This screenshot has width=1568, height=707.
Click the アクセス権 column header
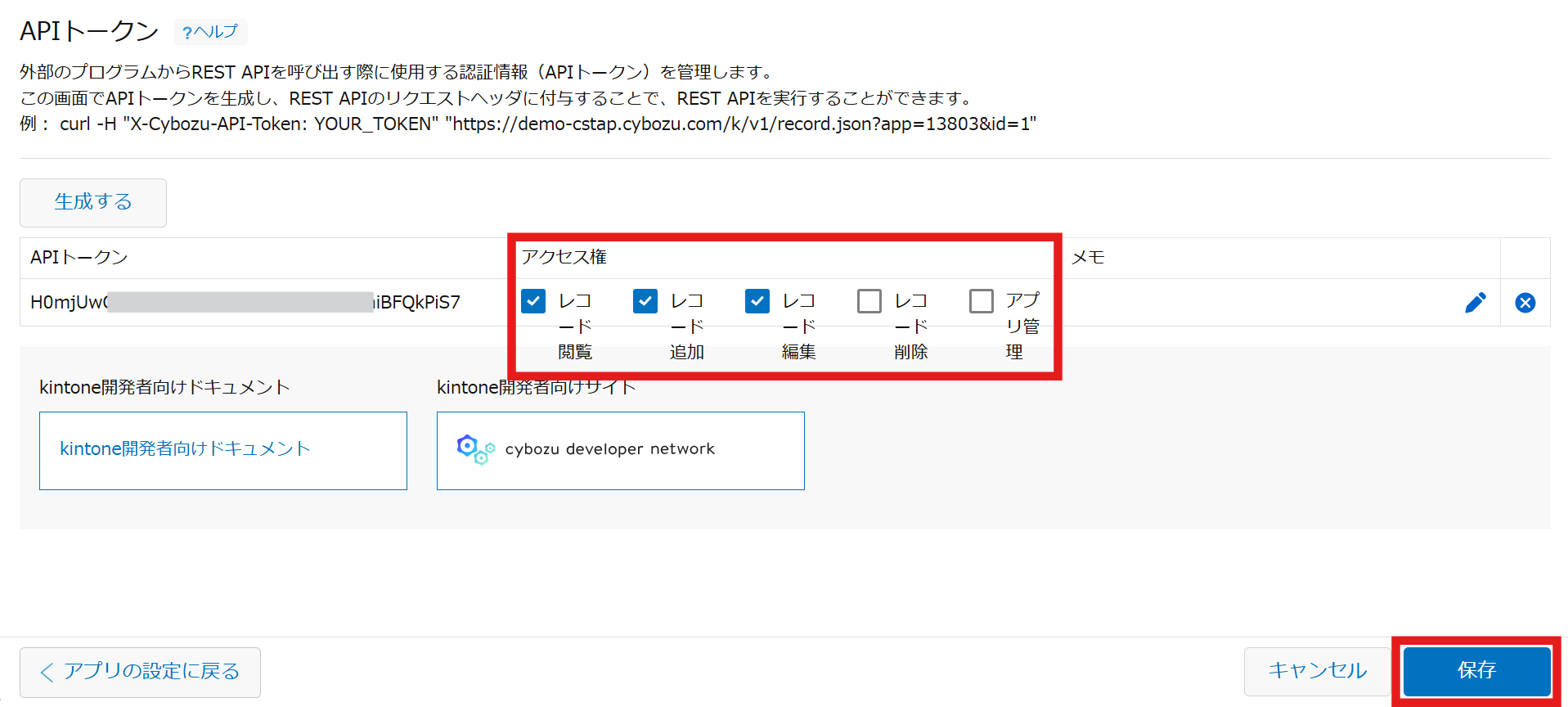pyautogui.click(x=564, y=257)
